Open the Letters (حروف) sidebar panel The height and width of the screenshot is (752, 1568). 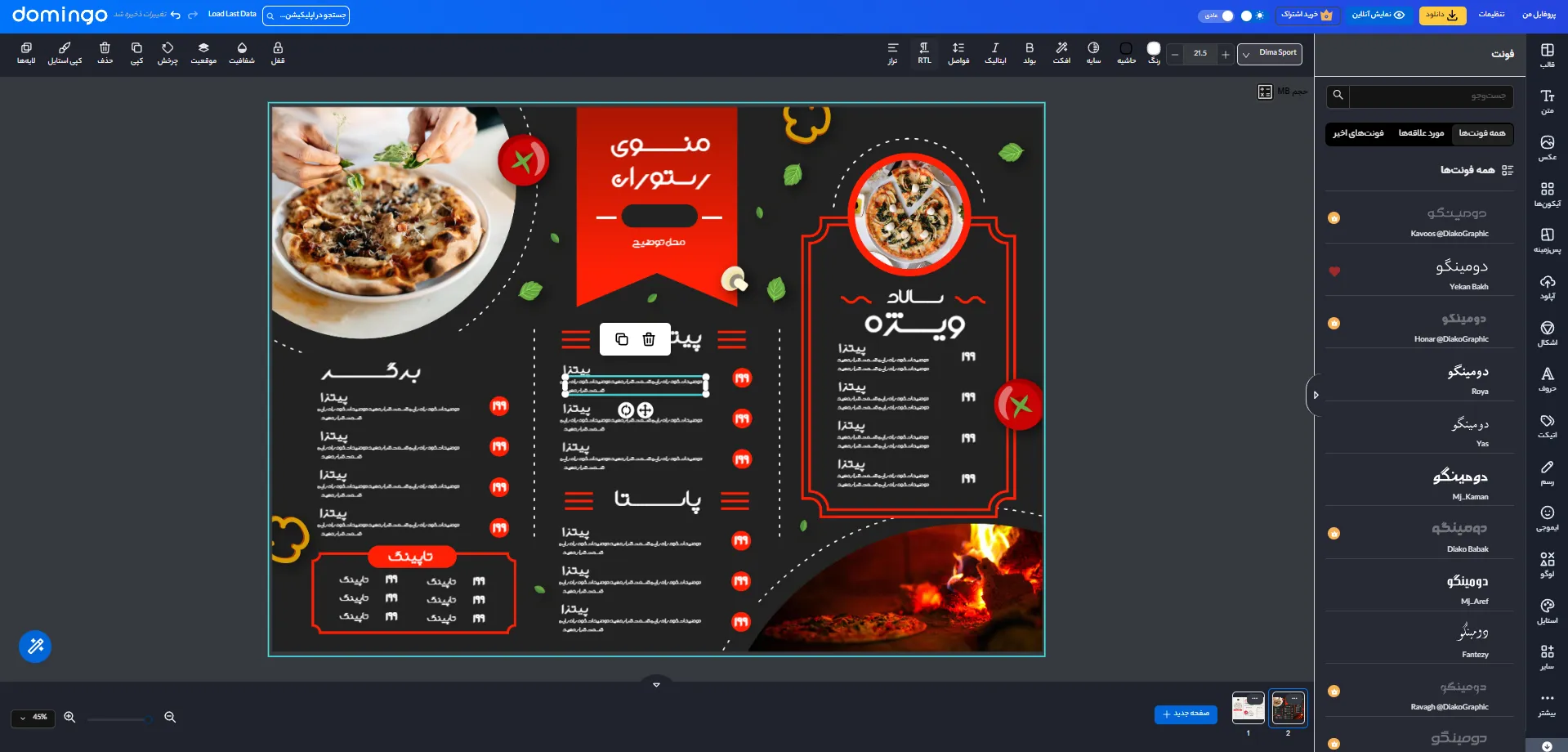coord(1547,379)
